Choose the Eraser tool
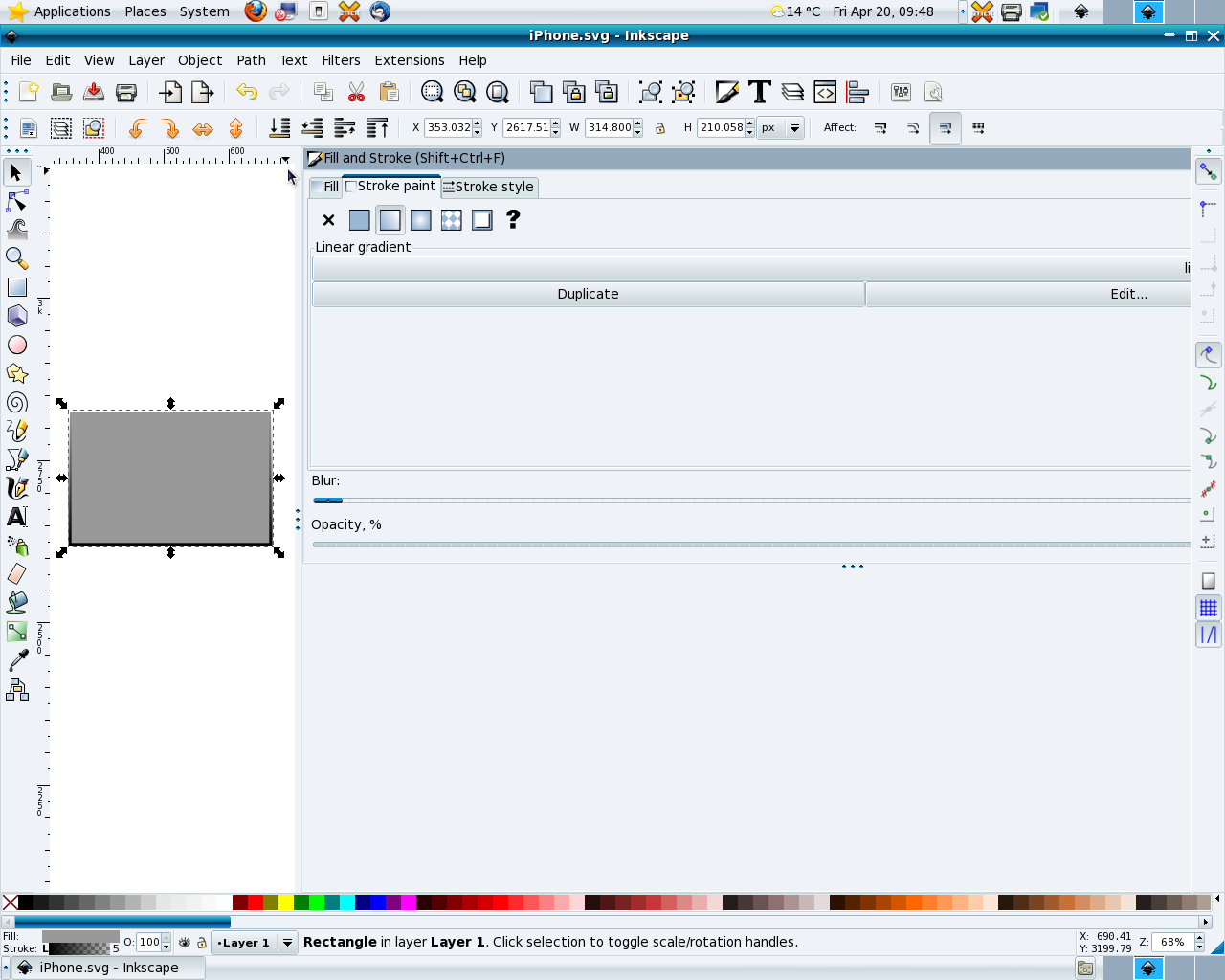The height and width of the screenshot is (980, 1225). (17, 574)
